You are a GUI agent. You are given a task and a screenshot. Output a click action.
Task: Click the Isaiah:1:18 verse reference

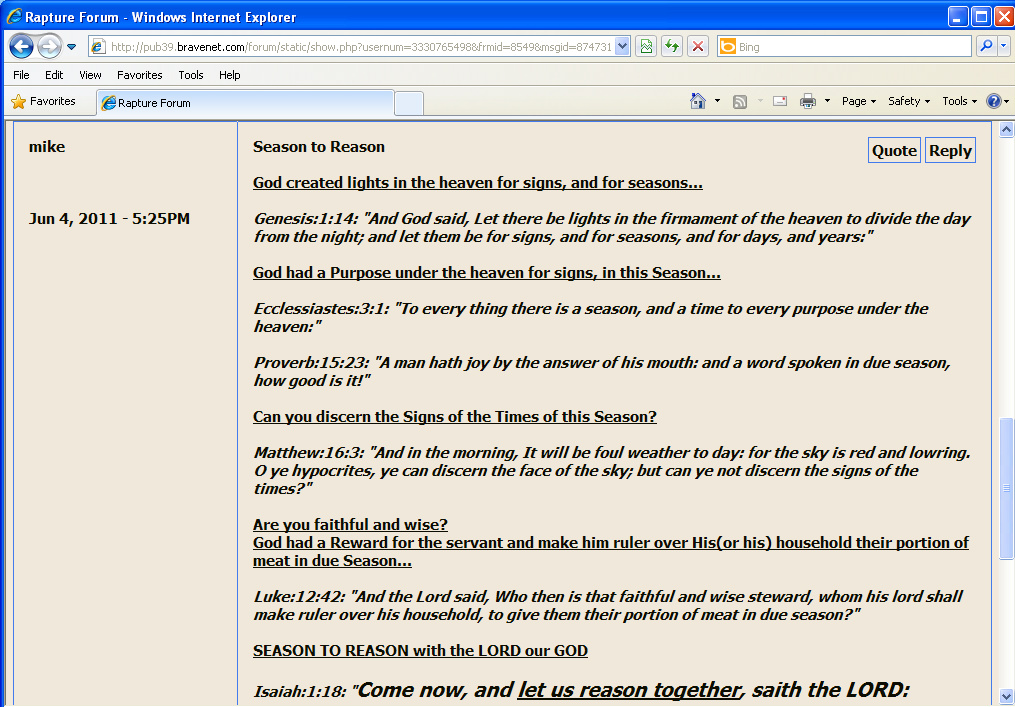300,692
